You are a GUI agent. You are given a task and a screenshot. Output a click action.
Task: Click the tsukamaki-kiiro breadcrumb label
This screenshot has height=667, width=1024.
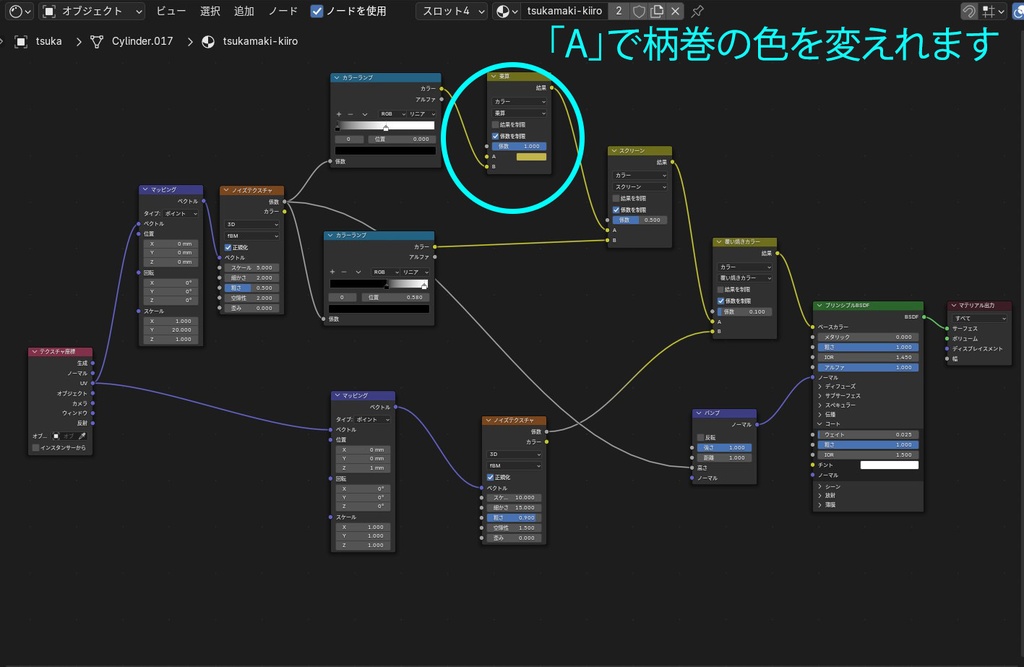[x=261, y=41]
